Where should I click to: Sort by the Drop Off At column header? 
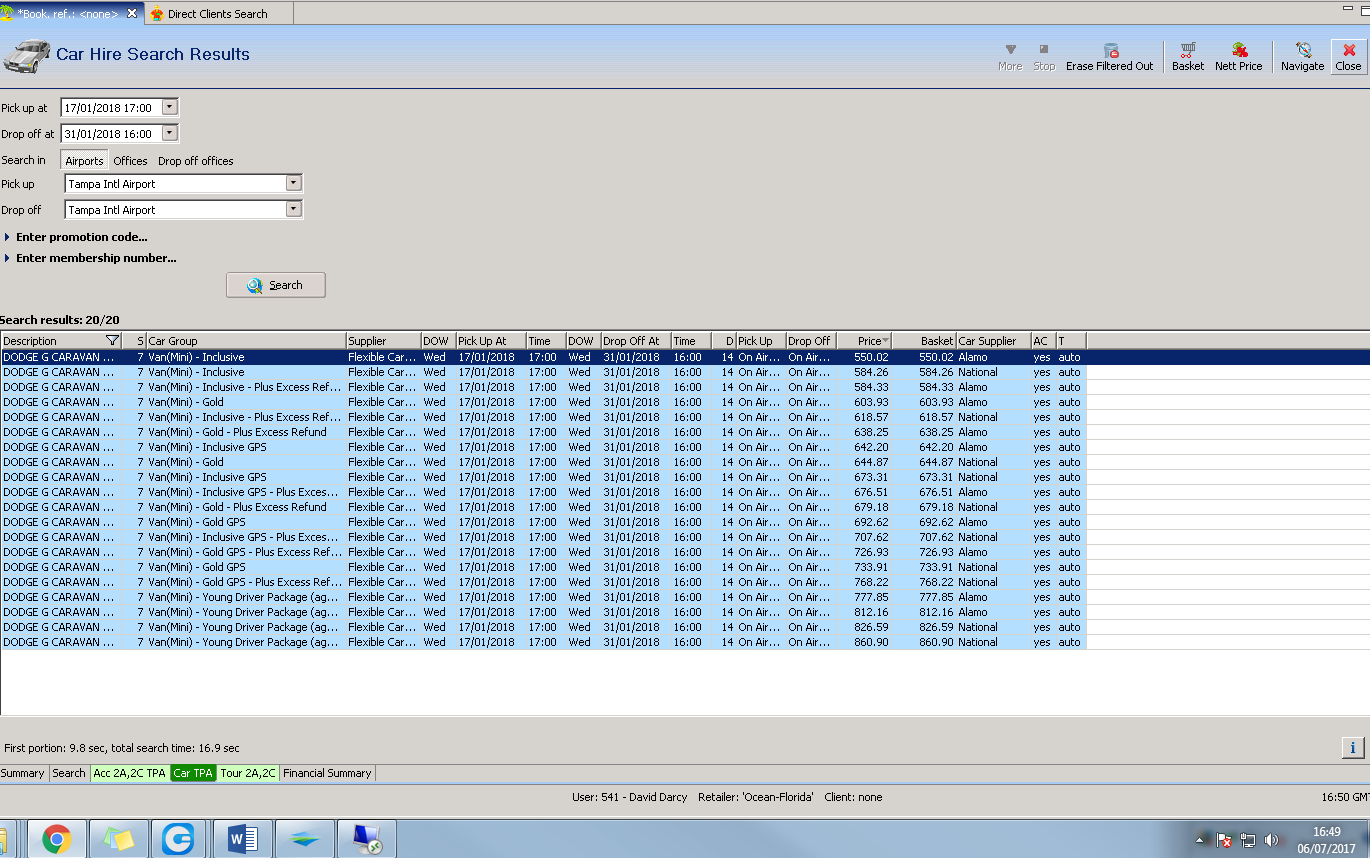(x=636, y=341)
